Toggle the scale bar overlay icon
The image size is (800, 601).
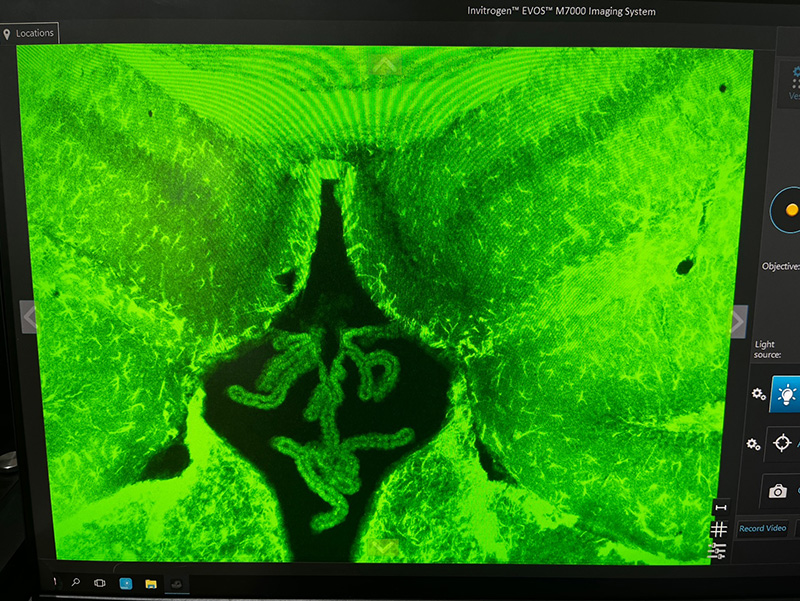[718, 507]
